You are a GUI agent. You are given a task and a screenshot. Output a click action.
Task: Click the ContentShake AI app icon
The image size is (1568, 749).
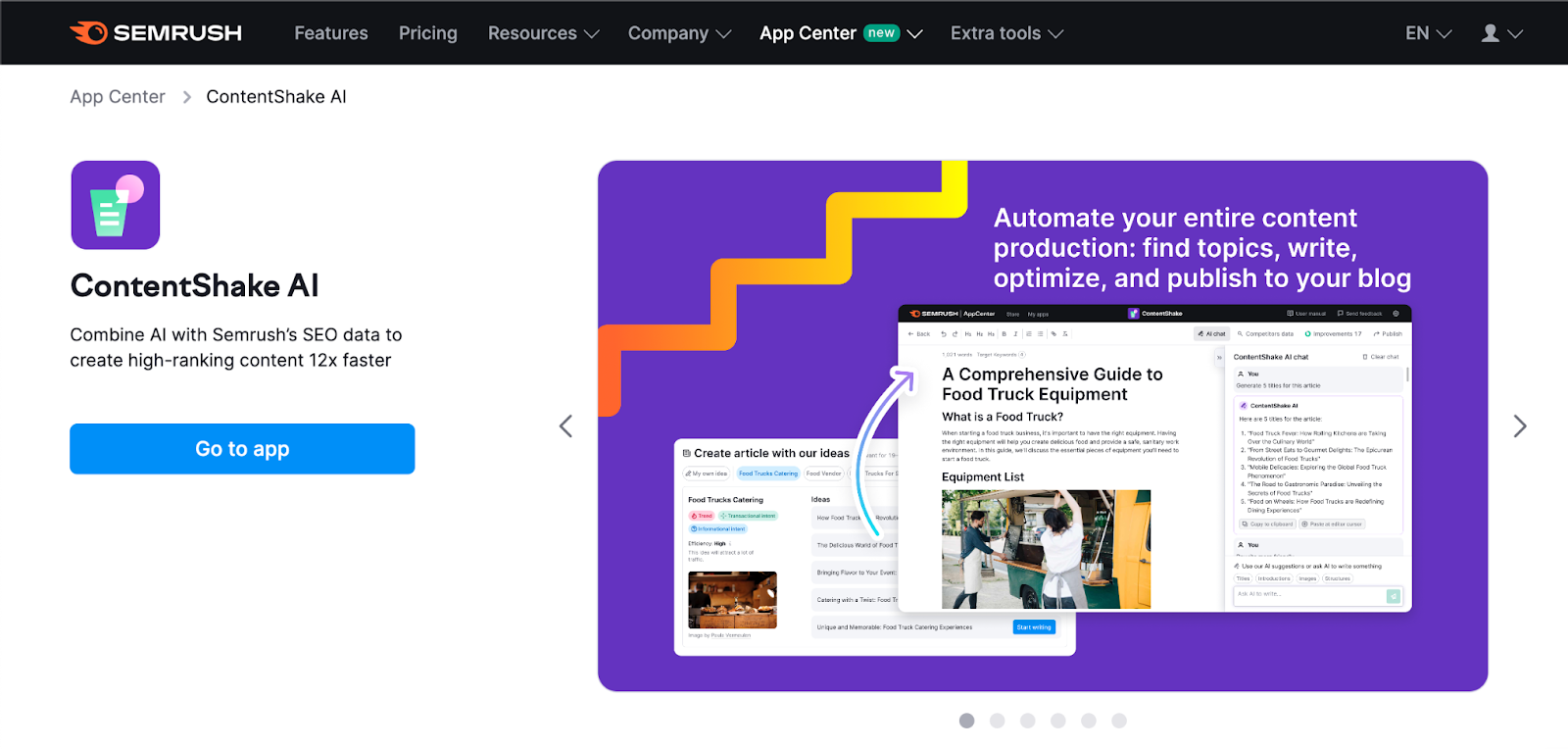116,205
